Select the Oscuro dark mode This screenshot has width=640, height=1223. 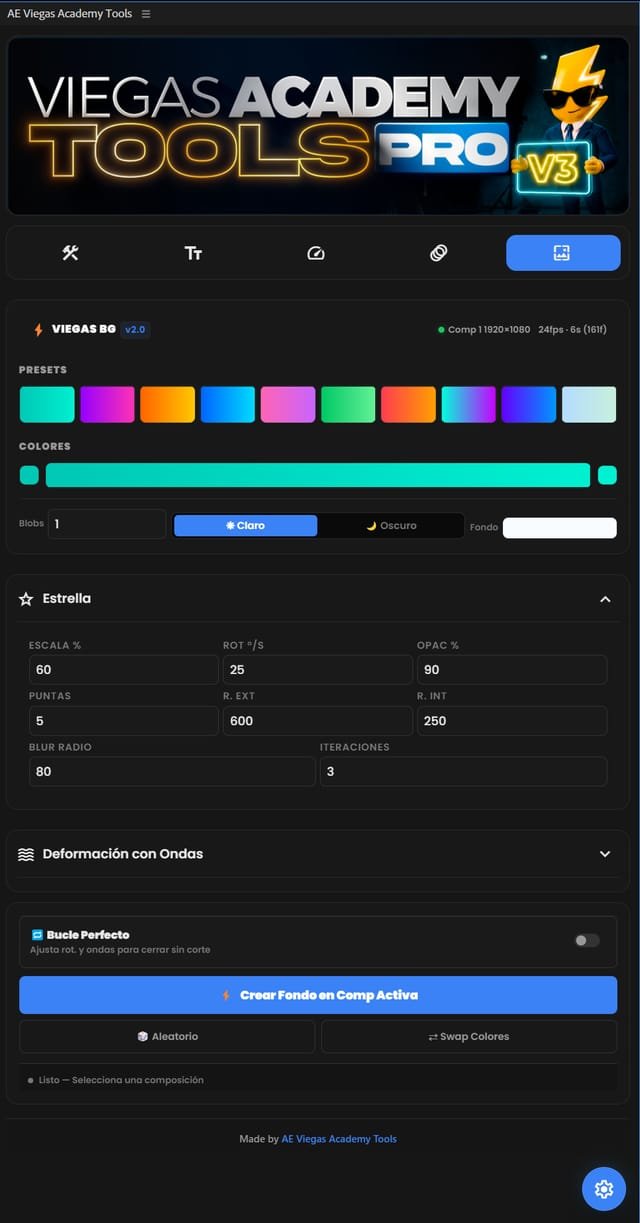click(391, 526)
